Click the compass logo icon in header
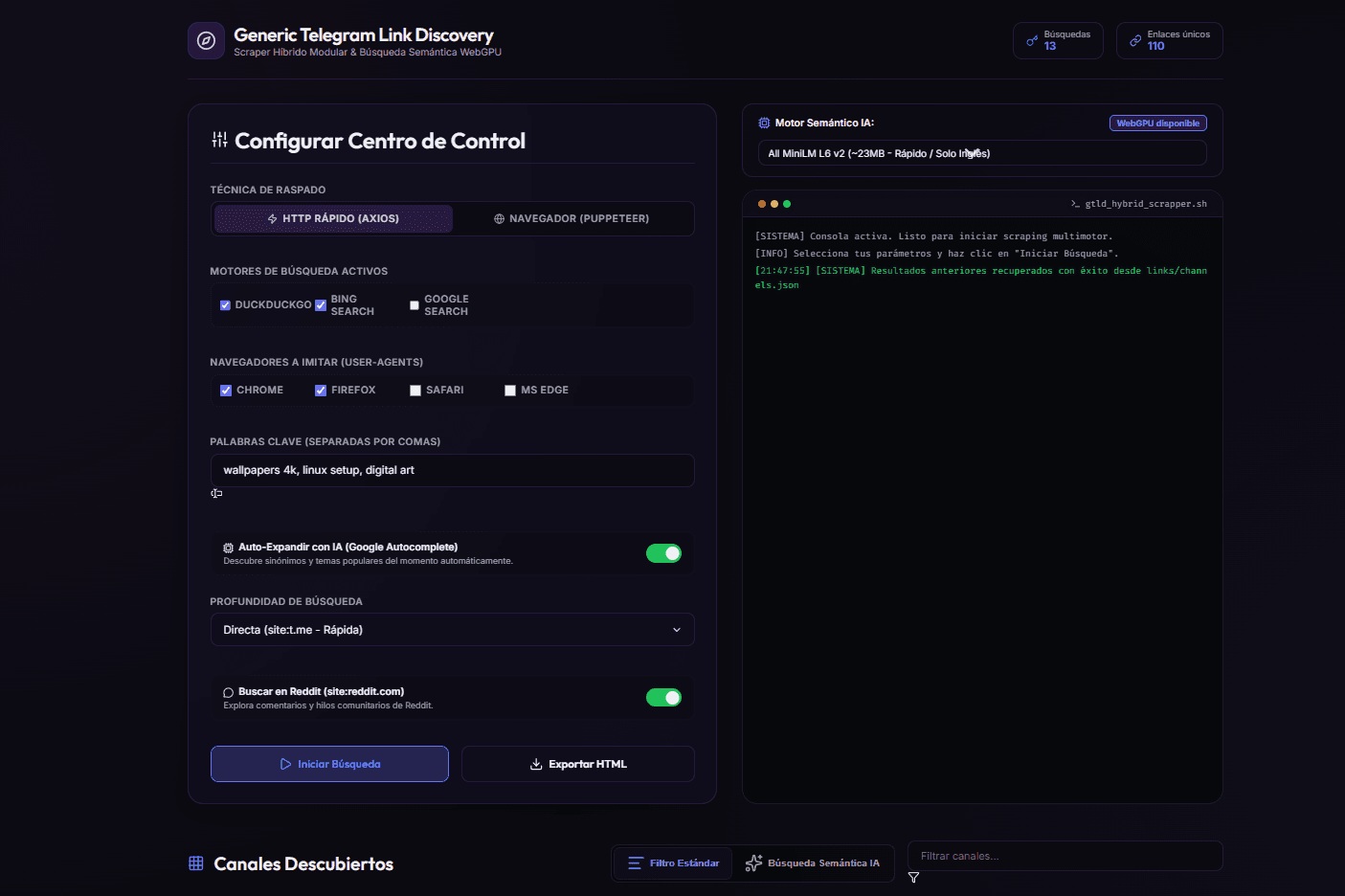This screenshot has width=1345, height=896. click(206, 41)
